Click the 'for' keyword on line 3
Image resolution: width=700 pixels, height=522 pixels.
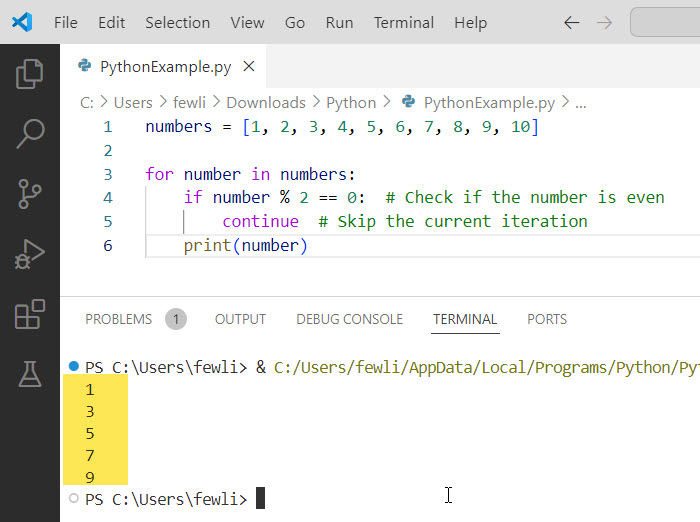159,174
